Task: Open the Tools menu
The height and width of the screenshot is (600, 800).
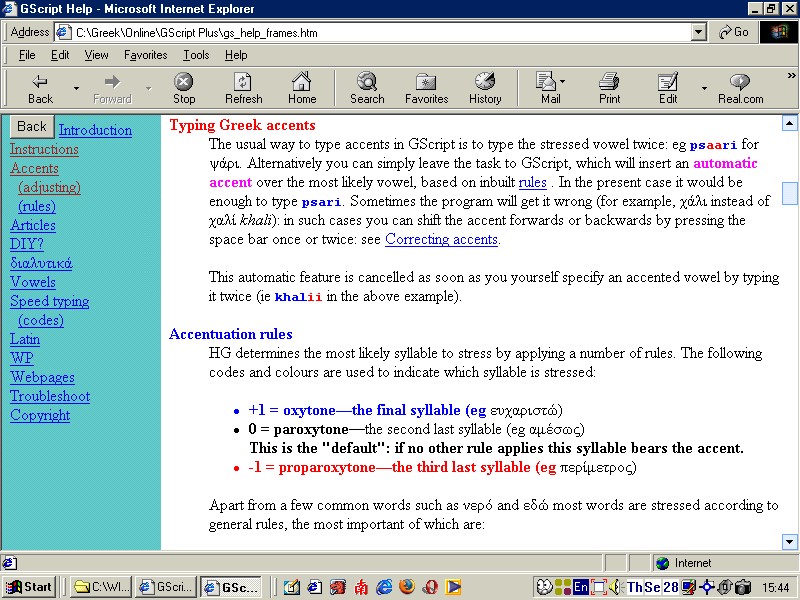Action: pyautogui.click(x=195, y=55)
